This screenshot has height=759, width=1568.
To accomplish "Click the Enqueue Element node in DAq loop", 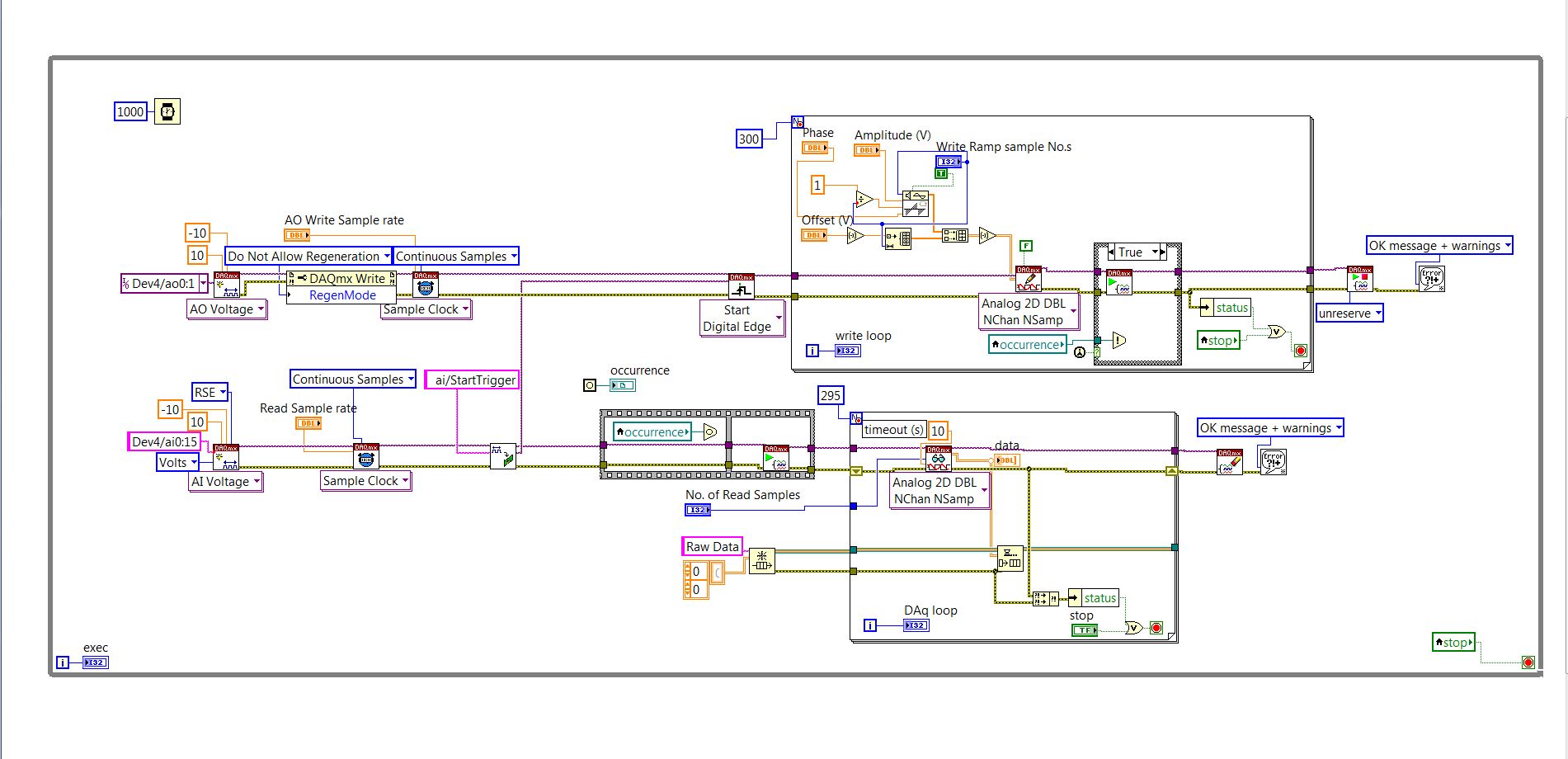I will (1010, 558).
